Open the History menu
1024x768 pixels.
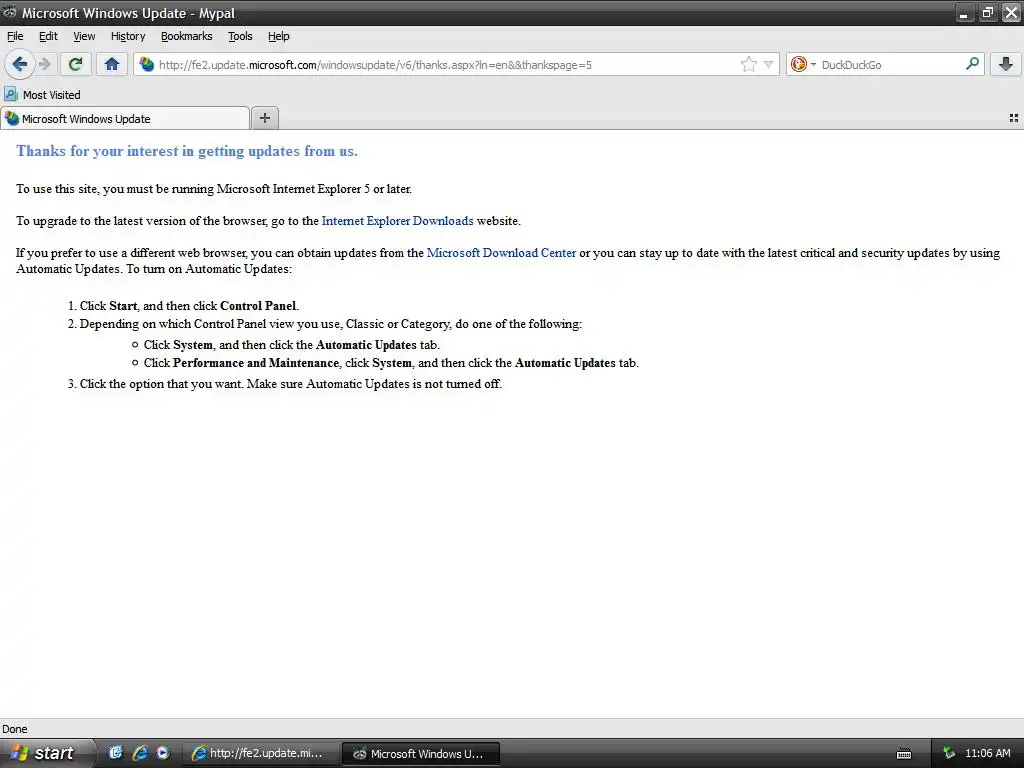[127, 37]
